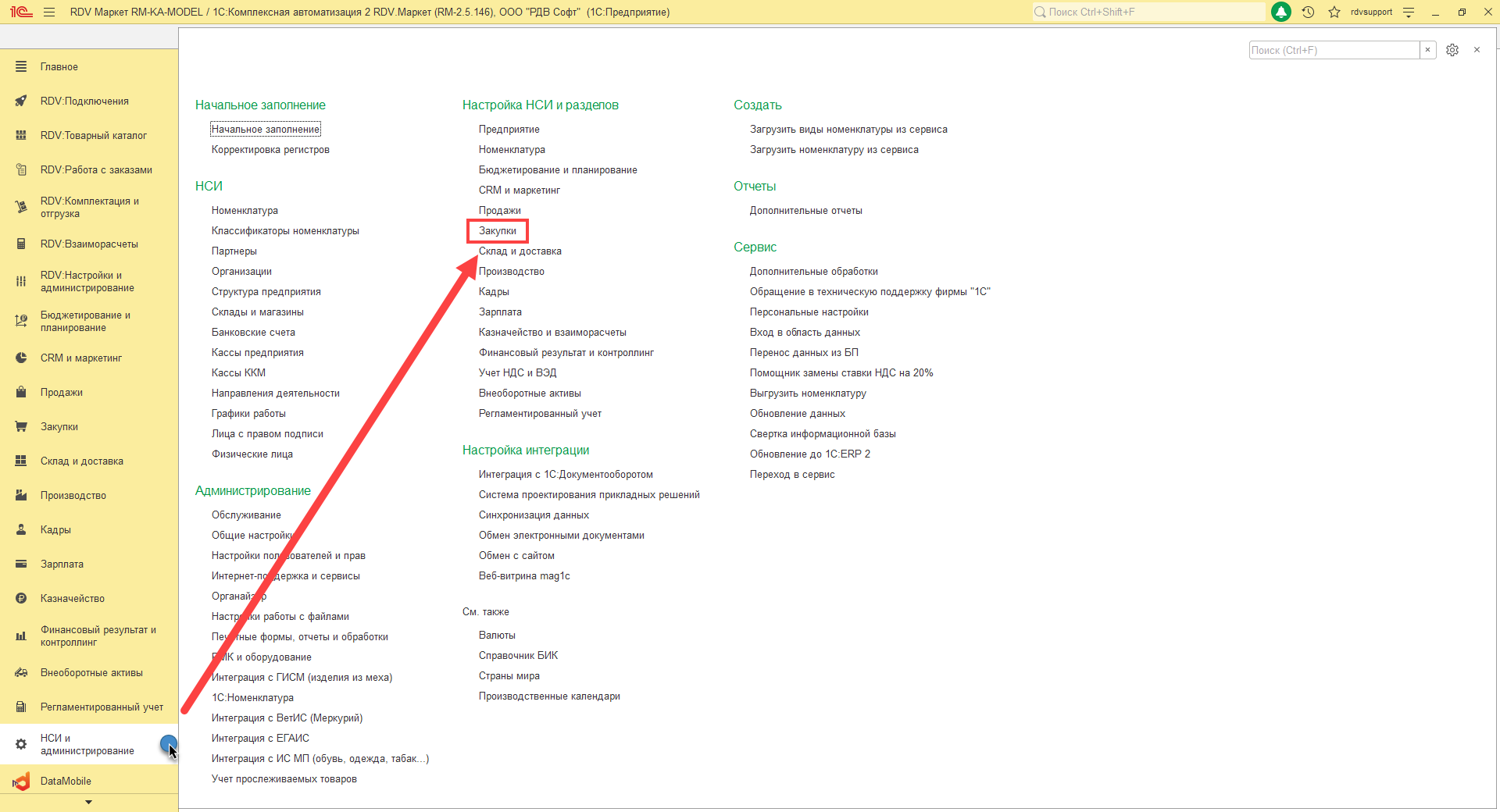Click the Склад и доставка icon

(21, 461)
